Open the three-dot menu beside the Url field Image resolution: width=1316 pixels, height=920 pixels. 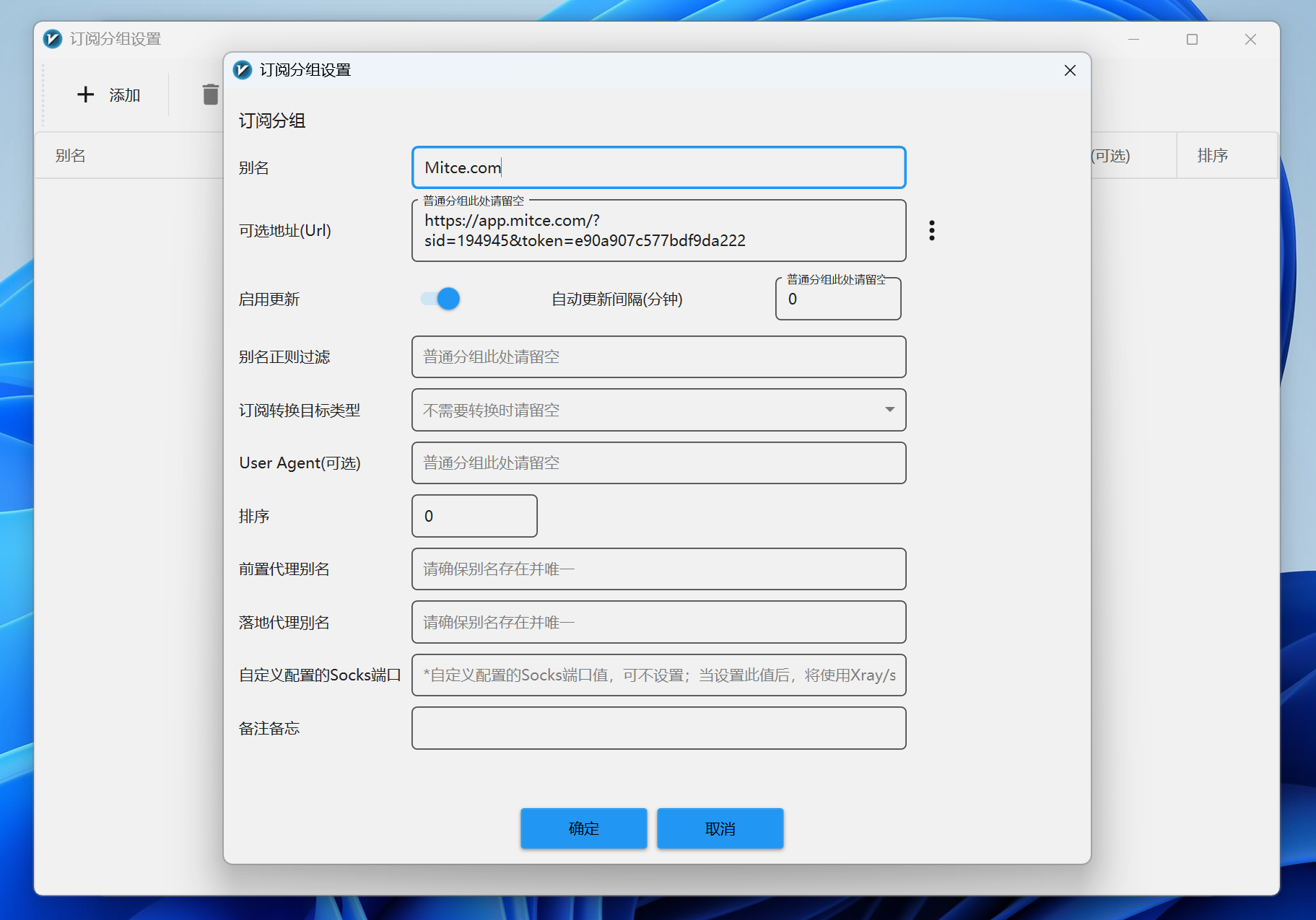931,230
